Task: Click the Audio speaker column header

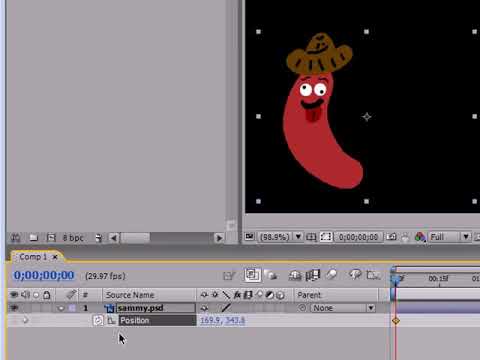Action: click(26, 295)
